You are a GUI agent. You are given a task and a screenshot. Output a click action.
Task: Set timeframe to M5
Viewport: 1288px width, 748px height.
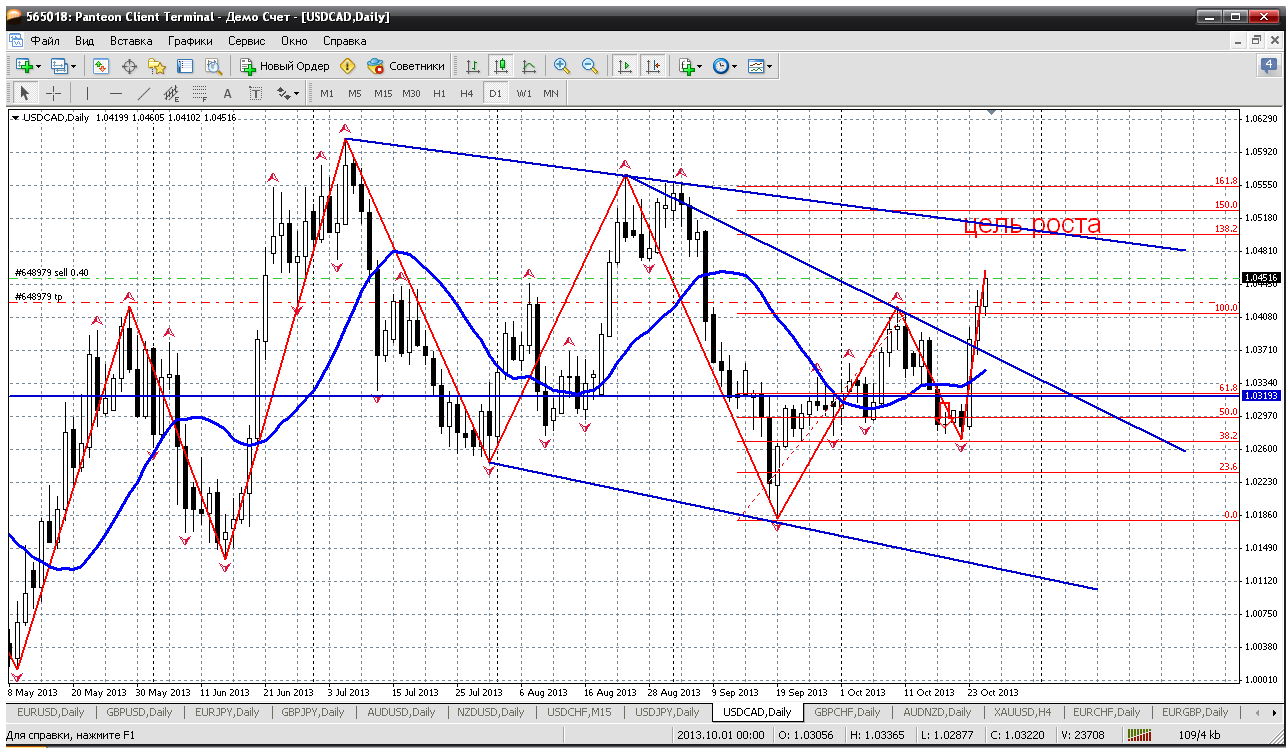click(x=355, y=93)
